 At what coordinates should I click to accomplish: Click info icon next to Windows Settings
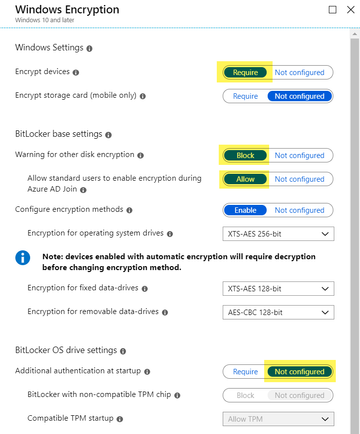tap(89, 49)
